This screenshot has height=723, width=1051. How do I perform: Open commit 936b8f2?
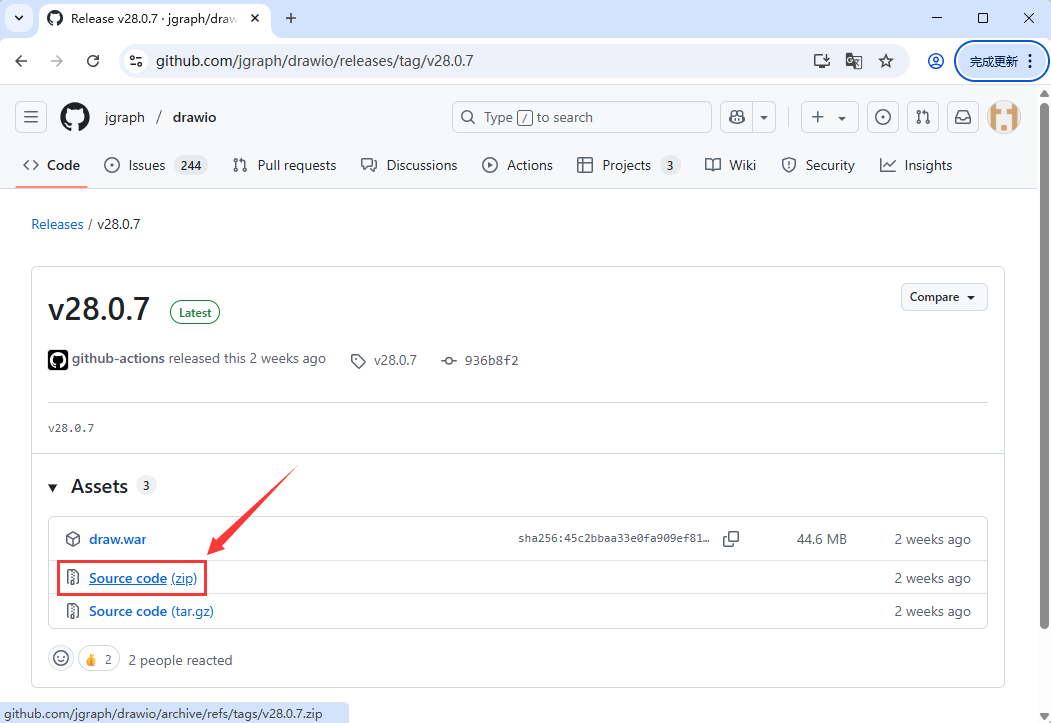tap(491, 360)
